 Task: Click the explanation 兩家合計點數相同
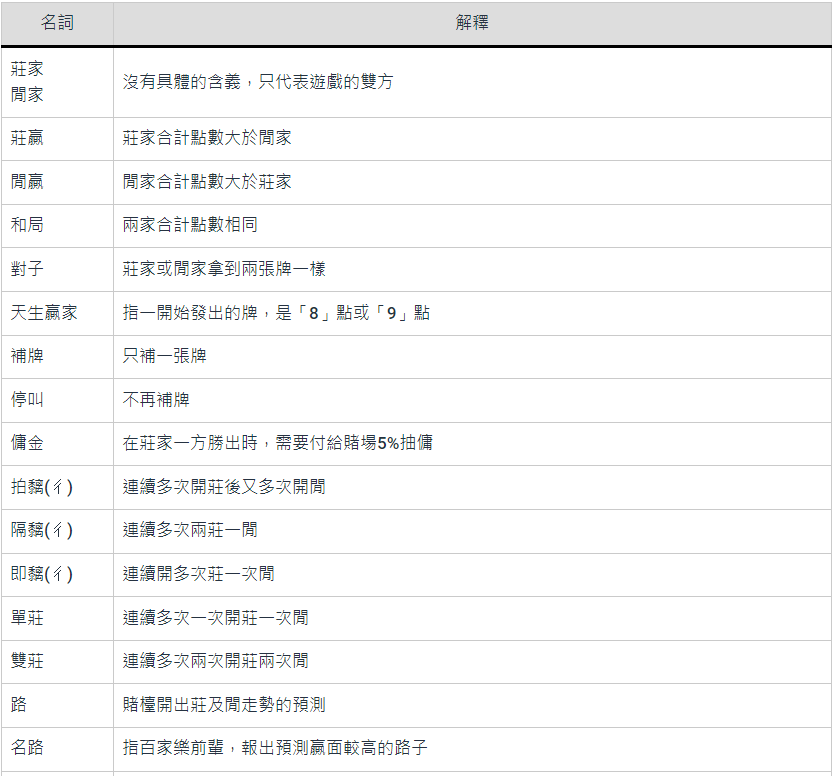(190, 225)
